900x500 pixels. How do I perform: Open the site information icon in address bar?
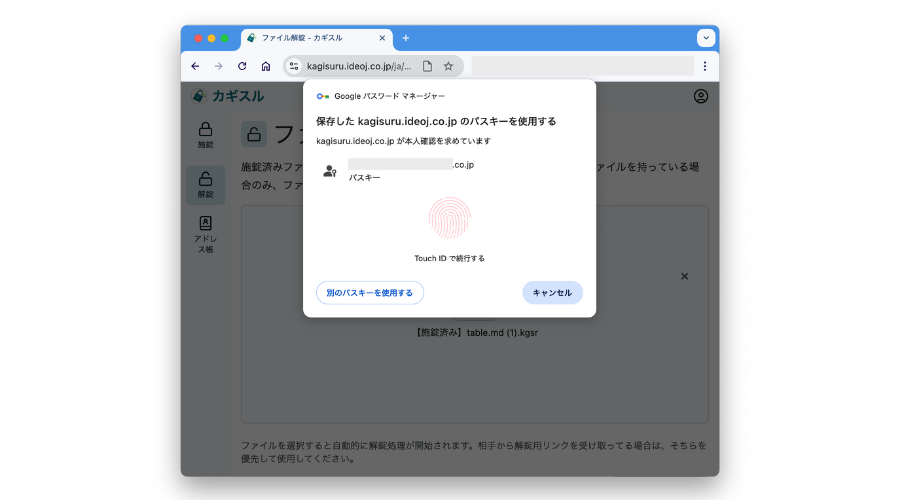click(294, 66)
